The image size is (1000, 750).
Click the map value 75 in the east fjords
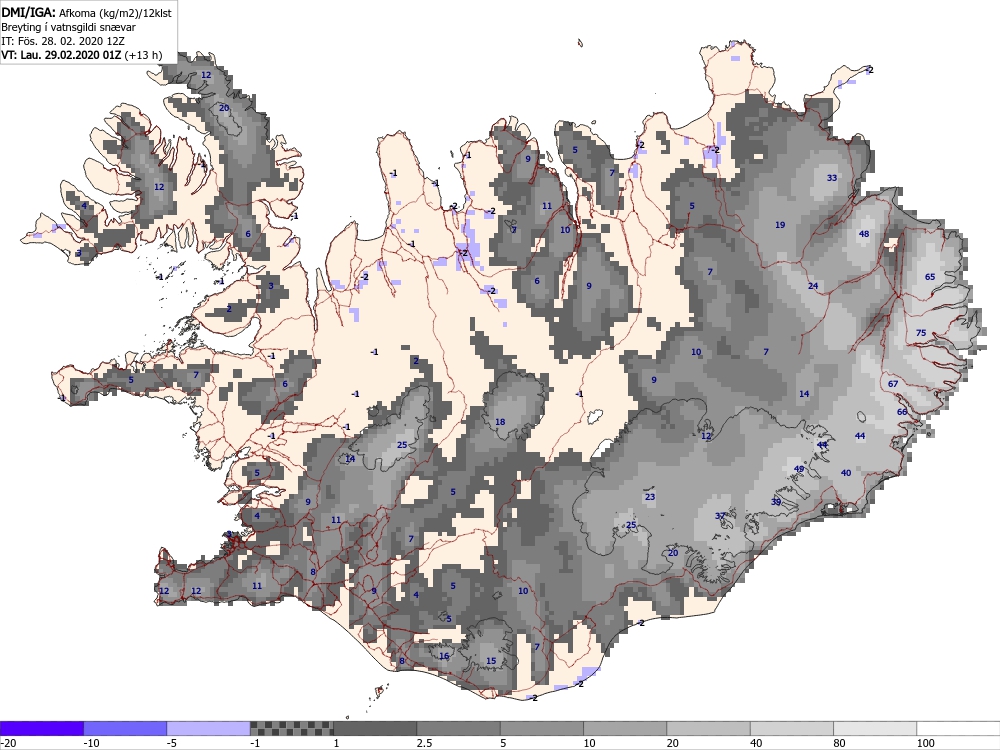tap(921, 333)
